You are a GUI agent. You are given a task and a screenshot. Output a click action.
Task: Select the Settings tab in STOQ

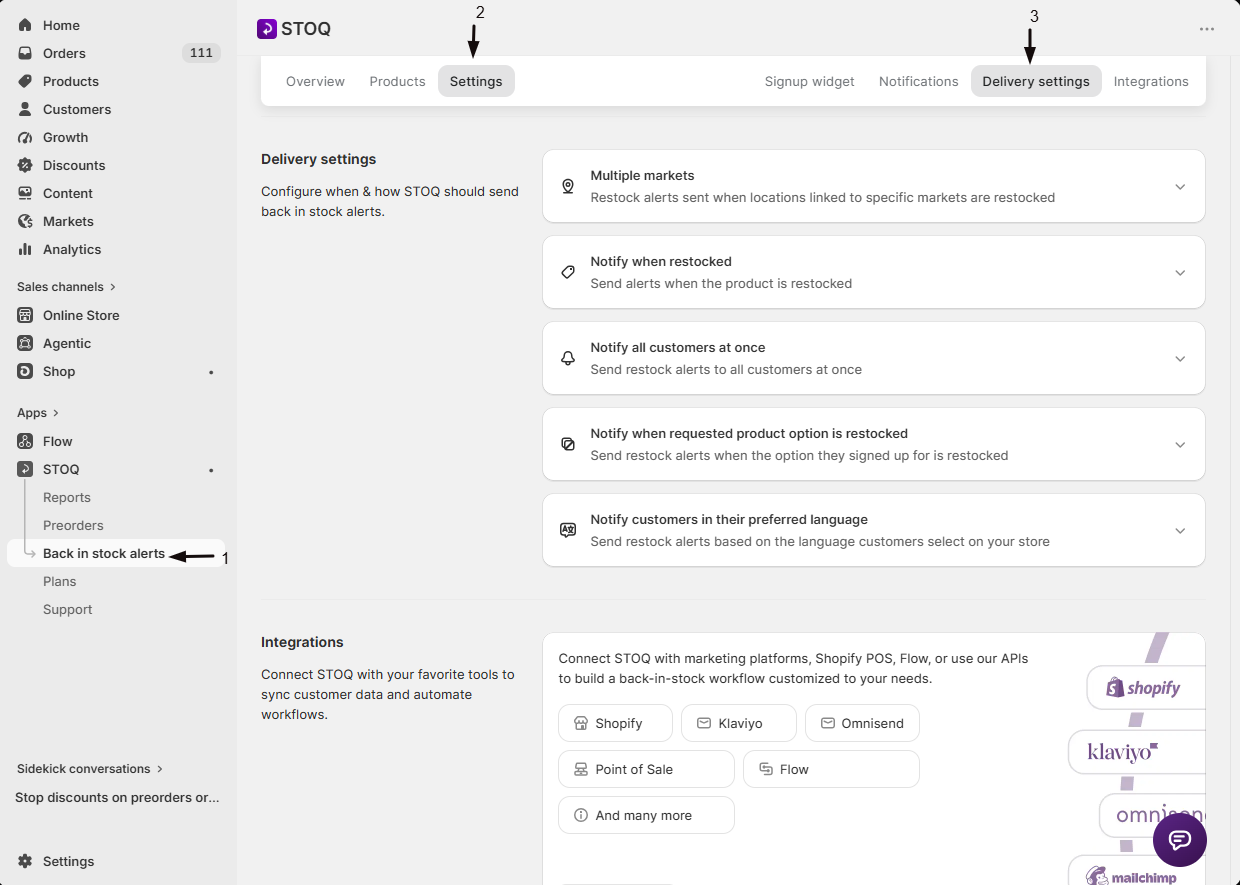(476, 81)
